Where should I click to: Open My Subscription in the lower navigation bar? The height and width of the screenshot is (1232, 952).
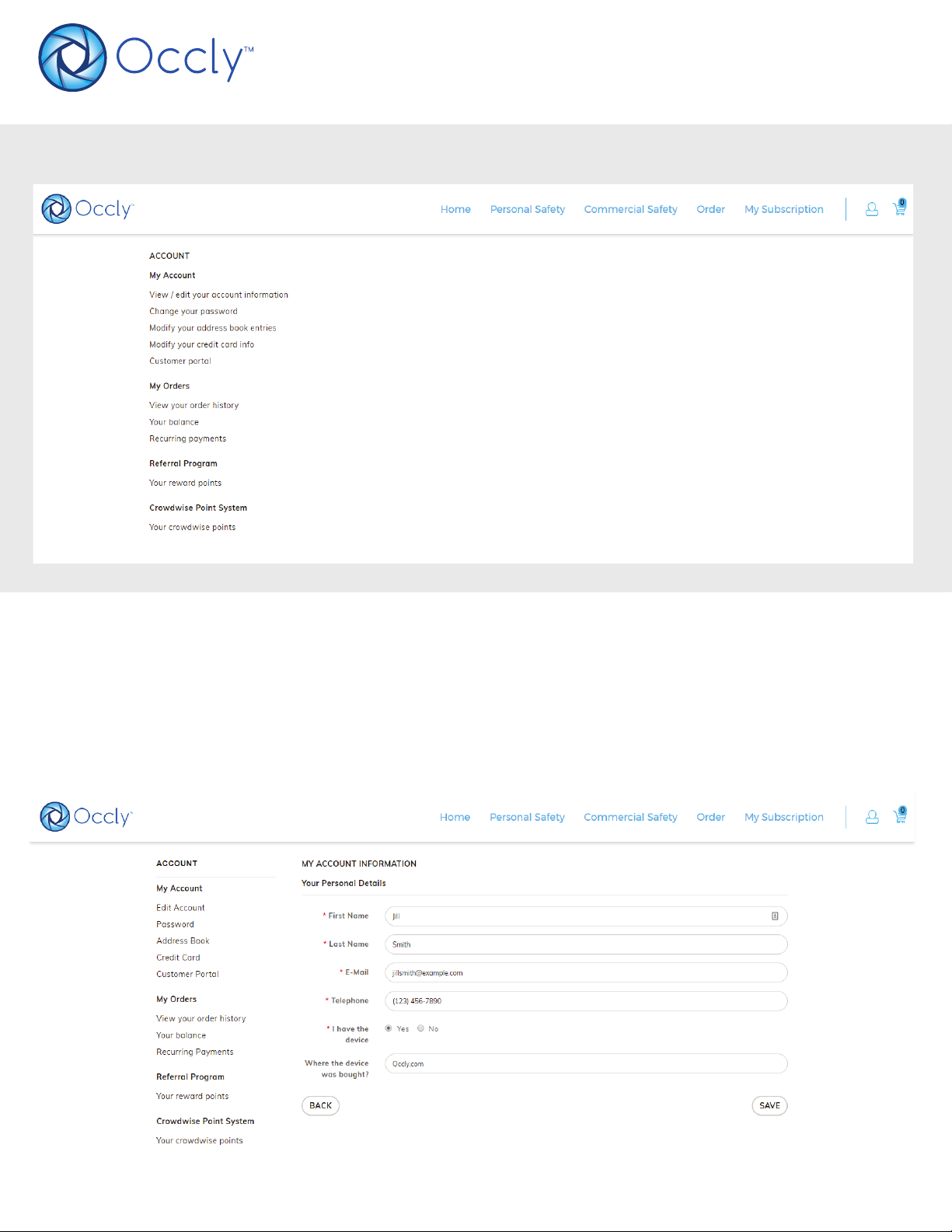point(784,817)
